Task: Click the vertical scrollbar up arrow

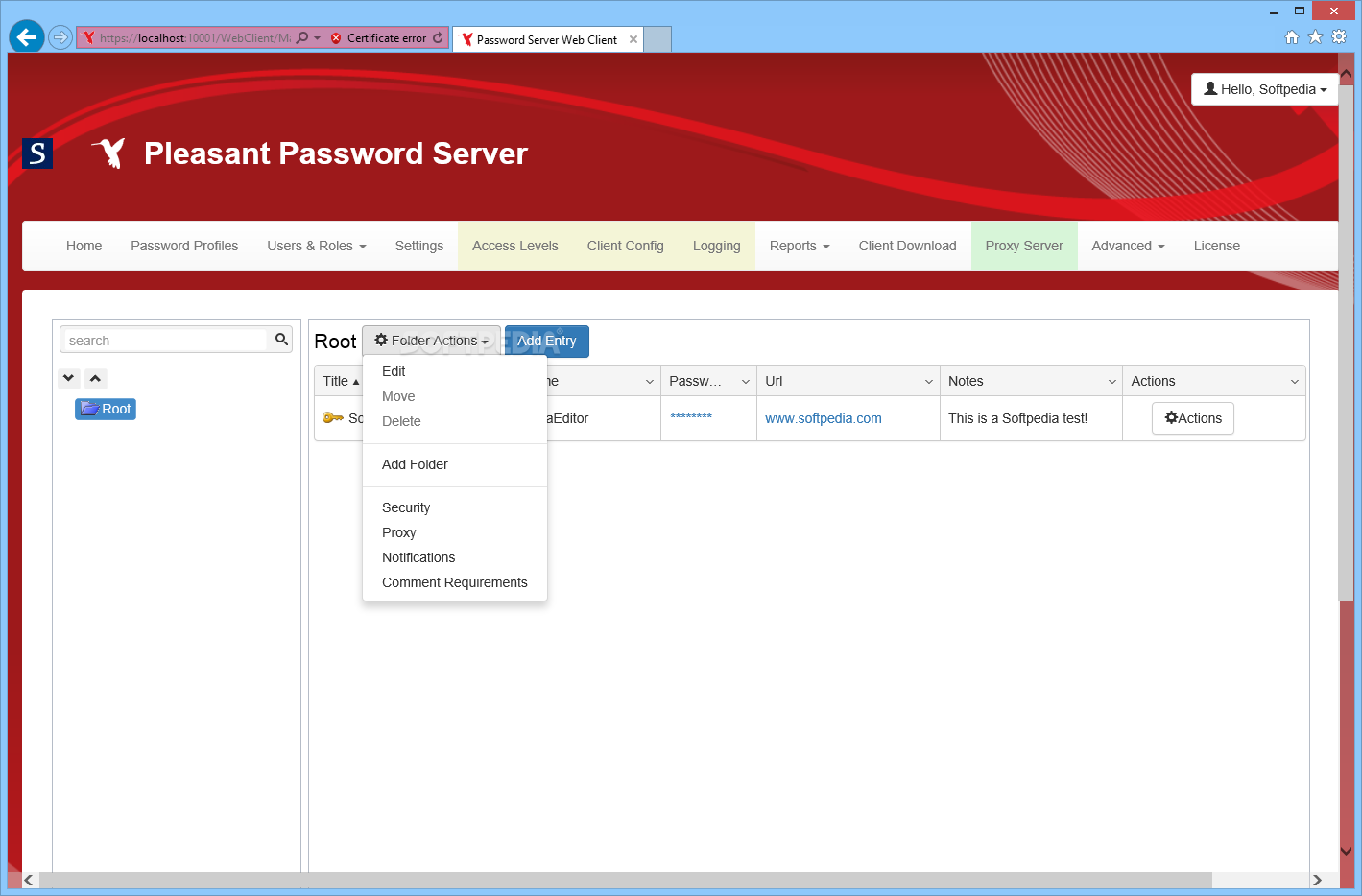Action: [1346, 73]
